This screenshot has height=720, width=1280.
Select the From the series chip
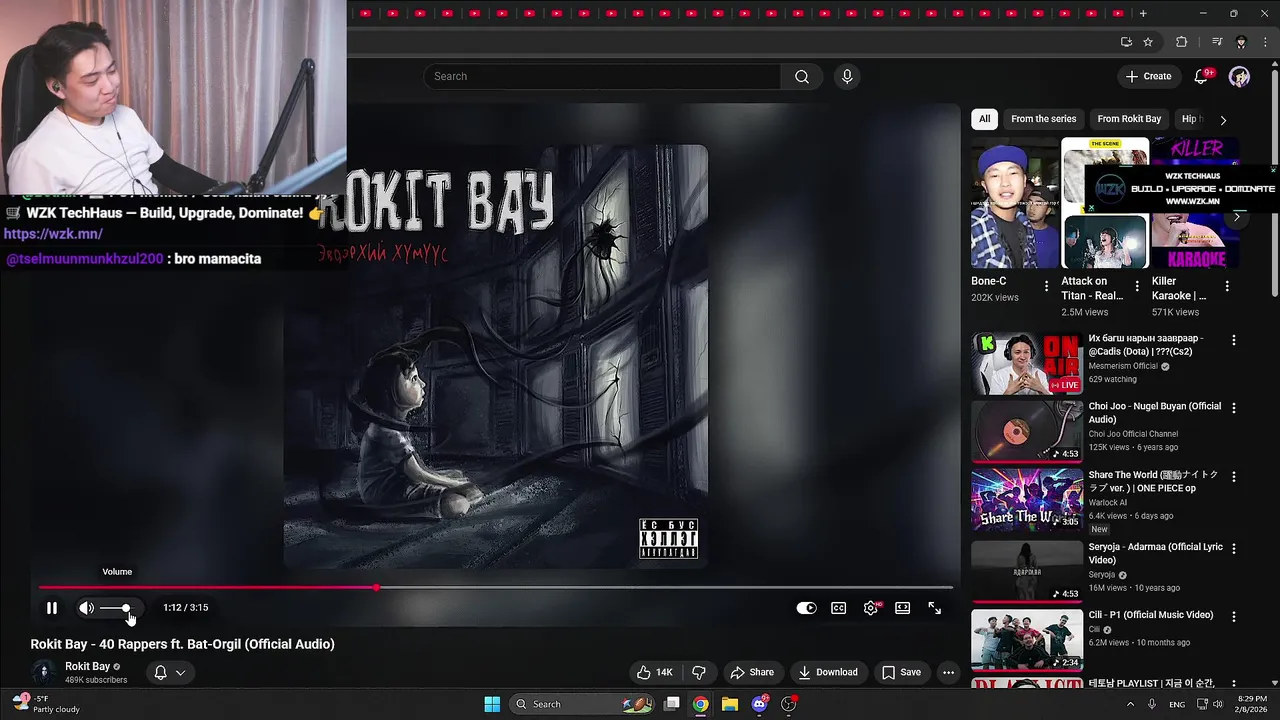(1043, 119)
